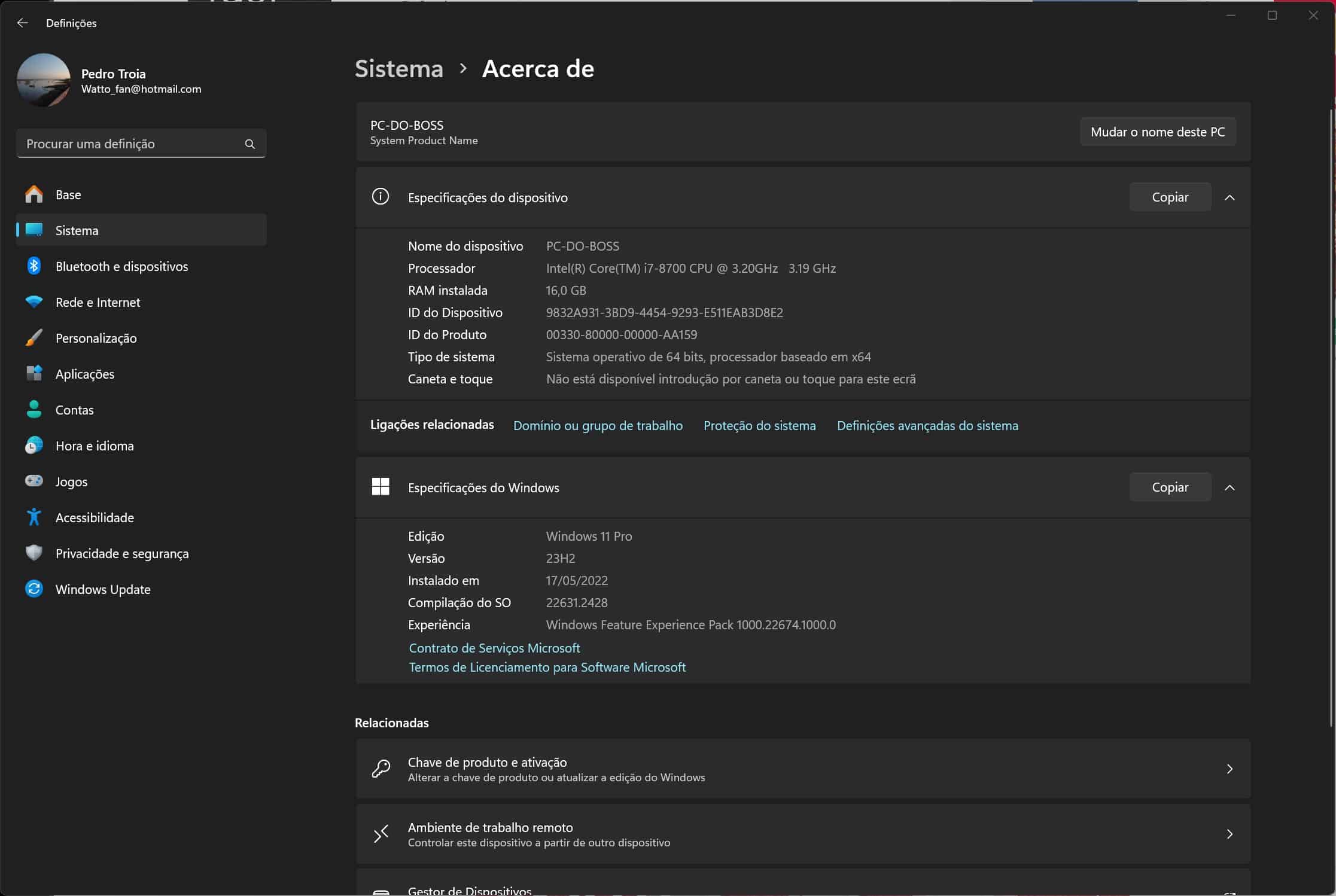The image size is (1336, 896).
Task: Click the Procurar uma definição field
Action: tap(129, 144)
